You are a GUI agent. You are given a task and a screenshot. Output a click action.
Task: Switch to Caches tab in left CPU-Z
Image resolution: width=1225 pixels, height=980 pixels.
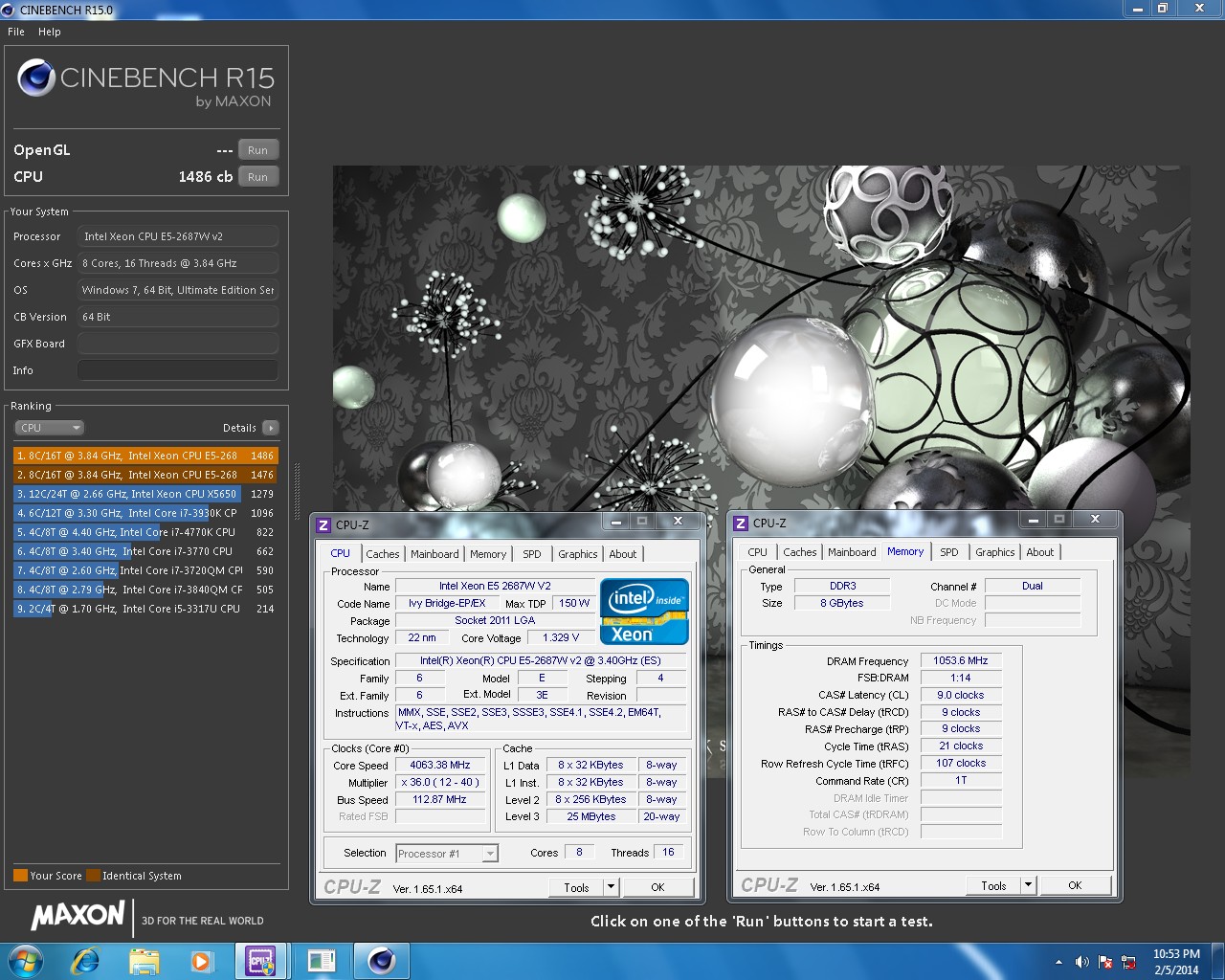382,554
